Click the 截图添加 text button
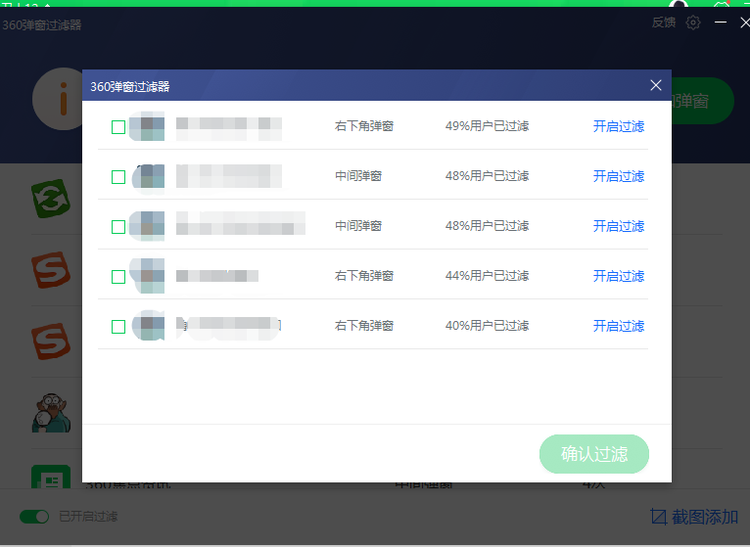This screenshot has width=750, height=547. pos(705,517)
